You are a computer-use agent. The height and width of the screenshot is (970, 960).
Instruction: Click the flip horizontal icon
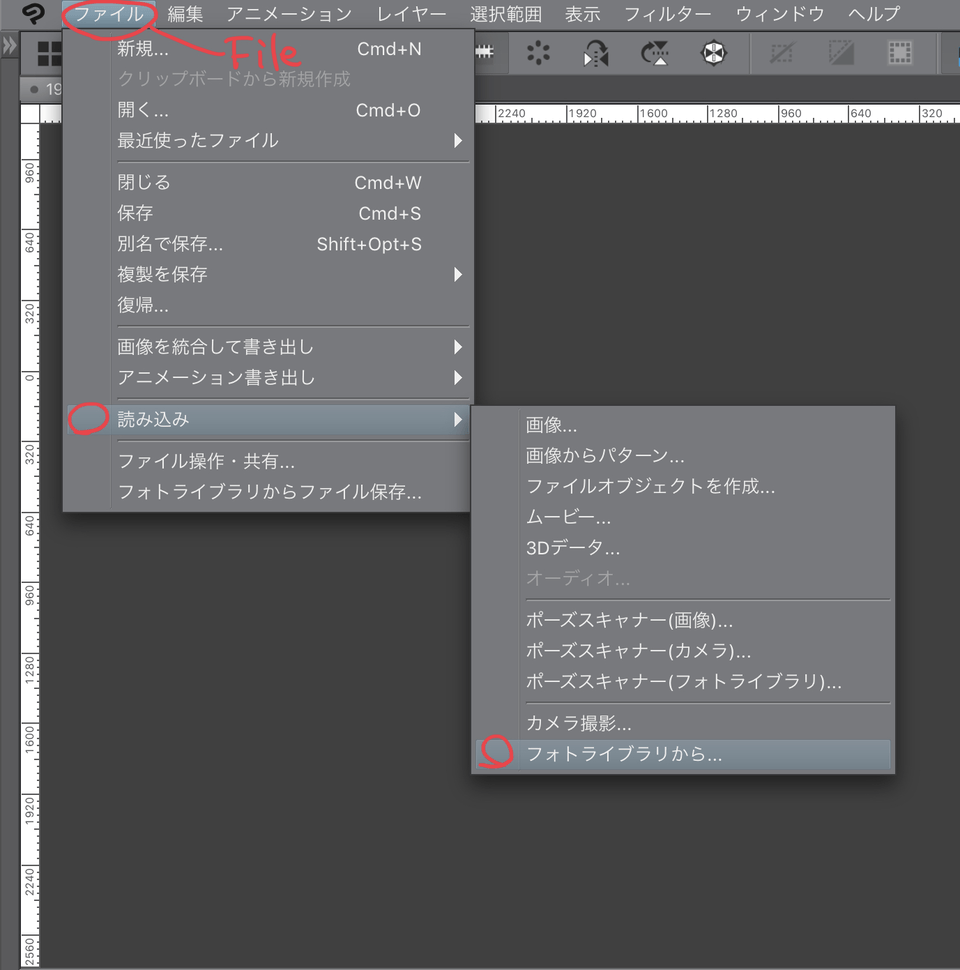(x=597, y=53)
